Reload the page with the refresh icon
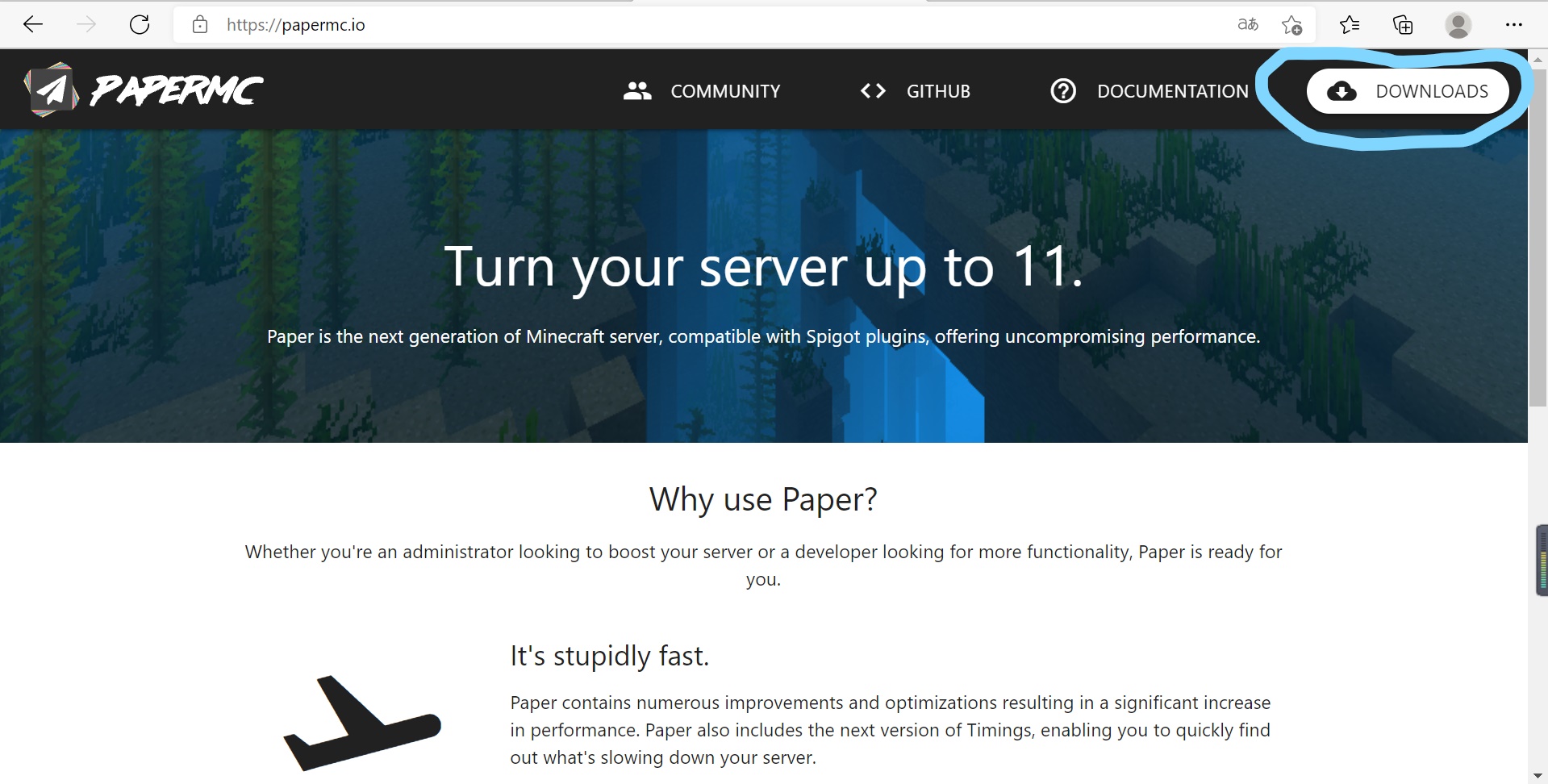This screenshot has width=1548, height=784. tap(140, 25)
